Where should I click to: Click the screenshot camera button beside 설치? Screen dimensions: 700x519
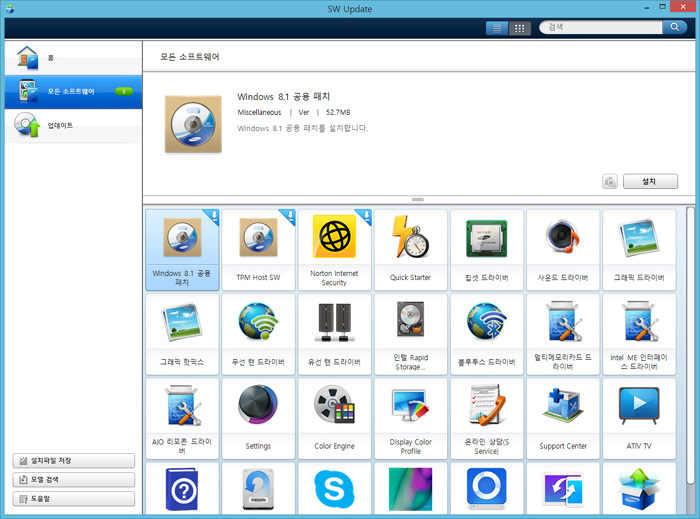click(610, 181)
